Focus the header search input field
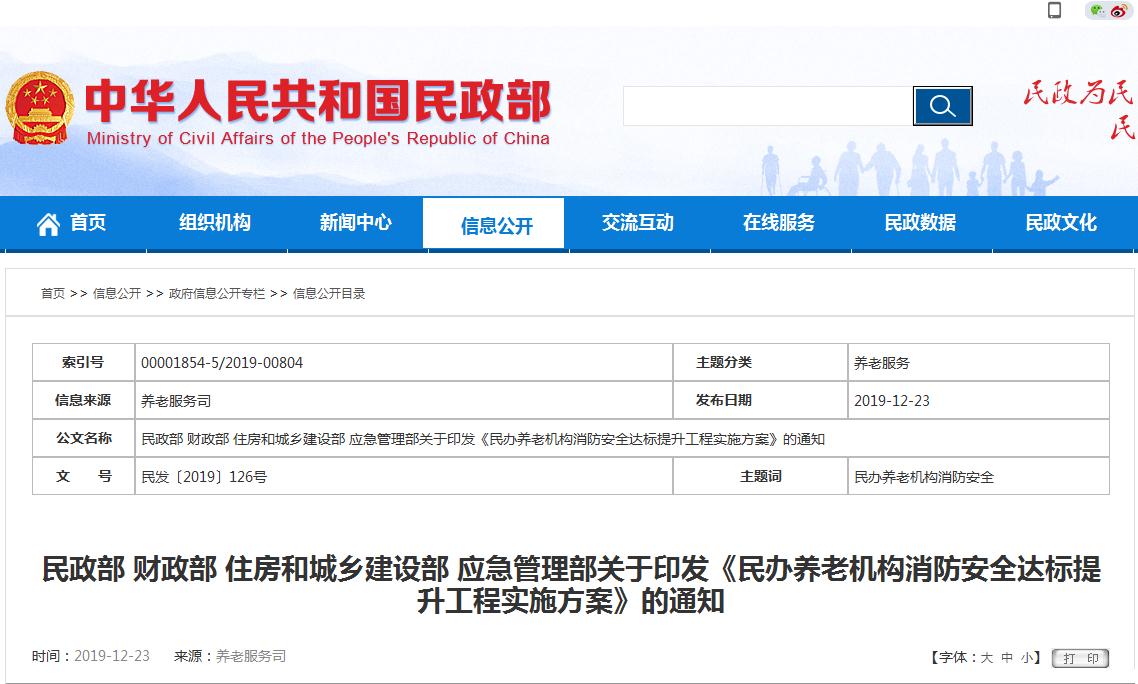The height and width of the screenshot is (684, 1138). click(x=768, y=106)
